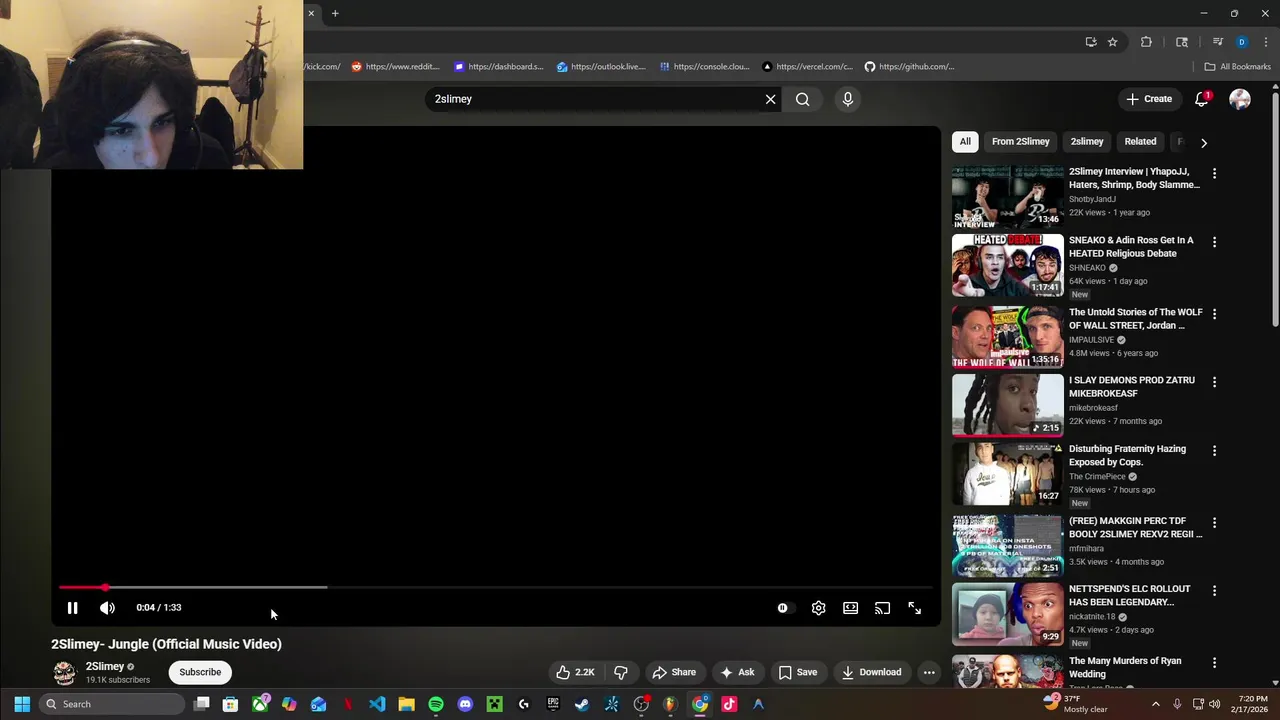
Task: Dislike the video
Action: [x=620, y=672]
